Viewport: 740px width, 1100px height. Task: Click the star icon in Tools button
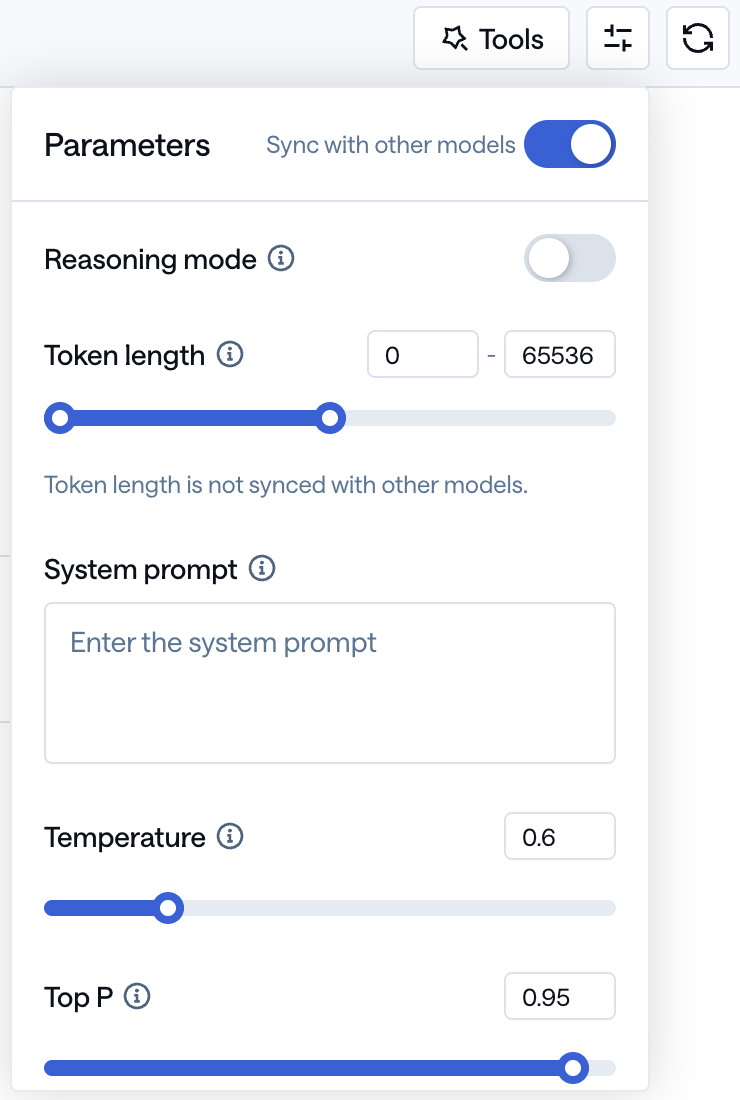pyautogui.click(x=455, y=39)
